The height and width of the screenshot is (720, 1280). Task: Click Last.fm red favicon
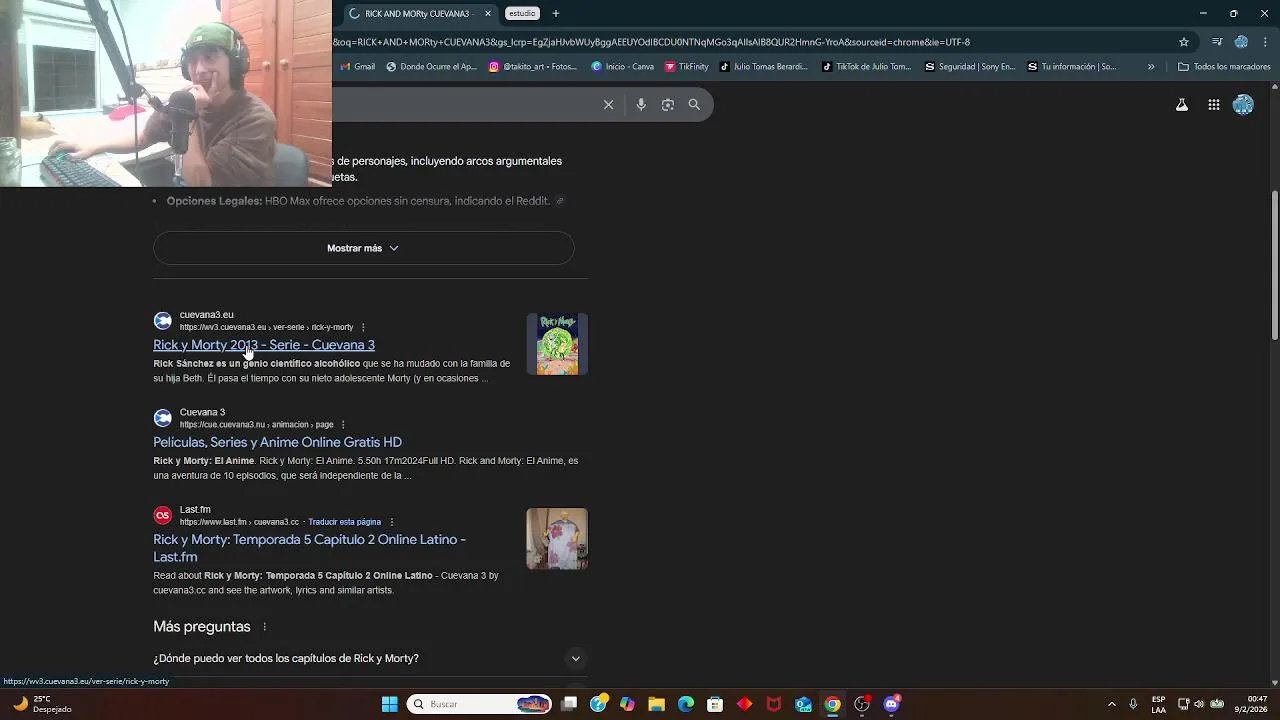click(162, 515)
